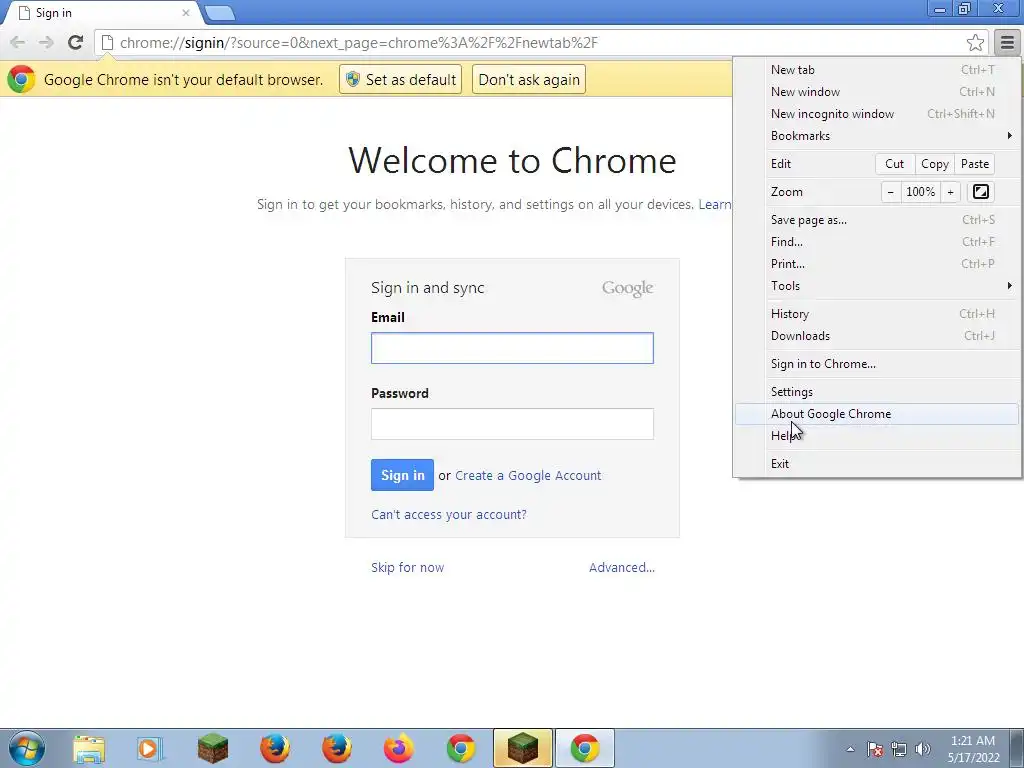The height and width of the screenshot is (768, 1024).
Task: Reload the page with refresh icon
Action: (76, 43)
